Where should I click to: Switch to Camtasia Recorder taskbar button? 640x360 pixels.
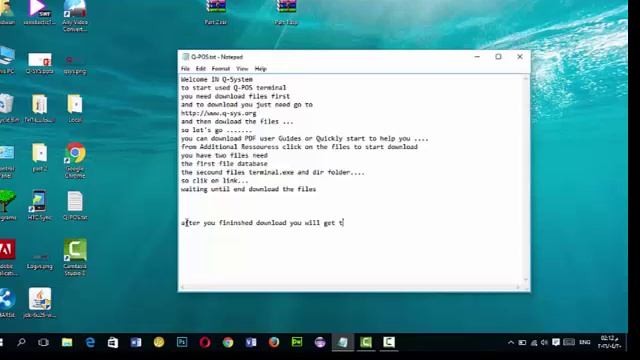pyautogui.click(x=389, y=342)
